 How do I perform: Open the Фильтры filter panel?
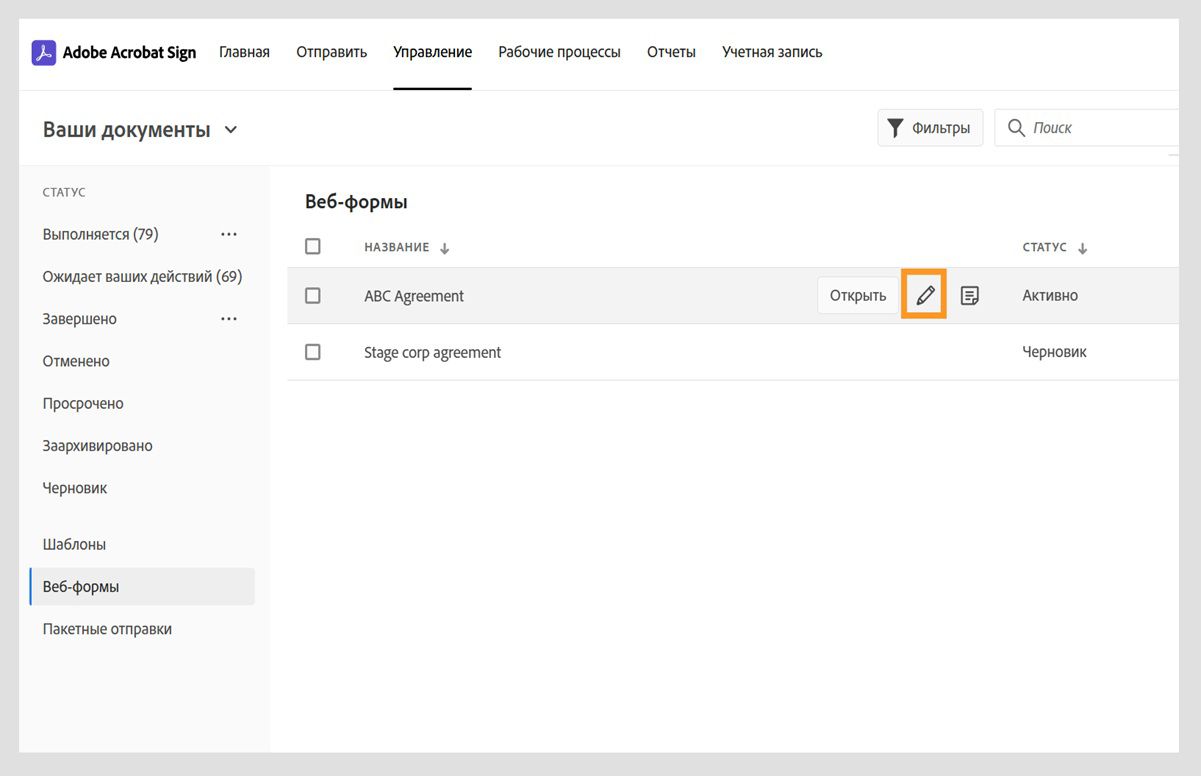click(x=930, y=128)
